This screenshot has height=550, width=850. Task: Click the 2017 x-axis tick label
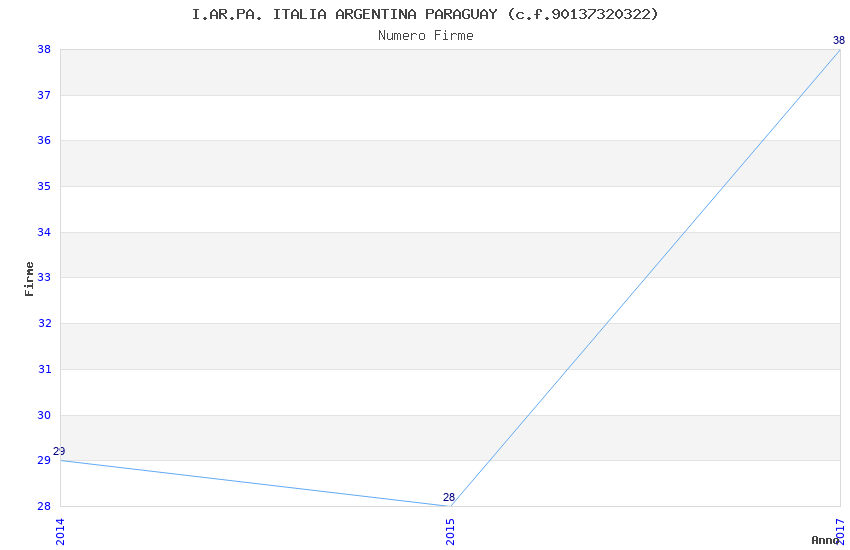pyautogui.click(x=841, y=532)
